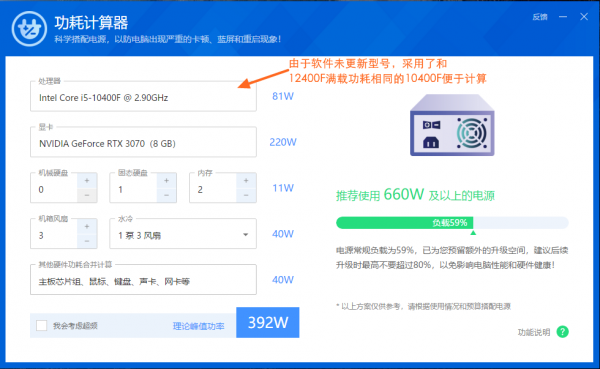Screen dimensions: 600x369
Task: Click the 机械硬盘 value field showing 0
Action: point(54,189)
